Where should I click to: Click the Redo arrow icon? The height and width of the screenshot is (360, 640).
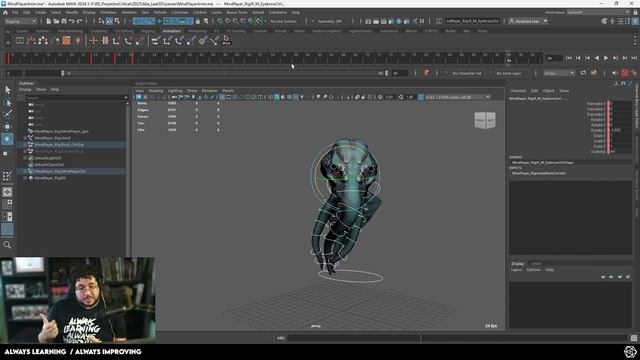pyautogui.click(x=80, y=21)
